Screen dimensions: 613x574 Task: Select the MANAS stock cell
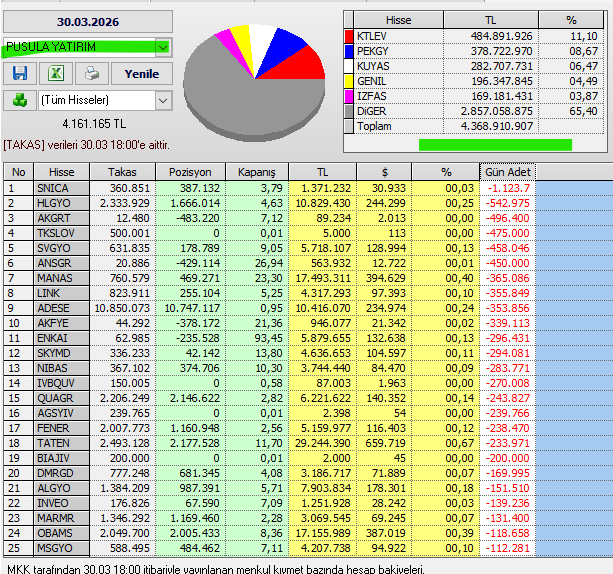point(62,278)
